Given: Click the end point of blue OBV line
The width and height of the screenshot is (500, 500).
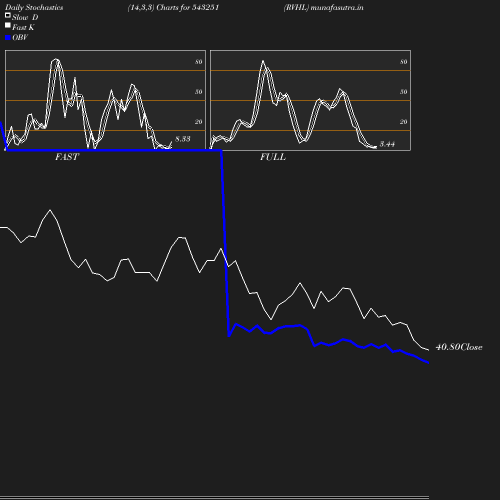Looking at the screenshot, I should click(x=428, y=362).
